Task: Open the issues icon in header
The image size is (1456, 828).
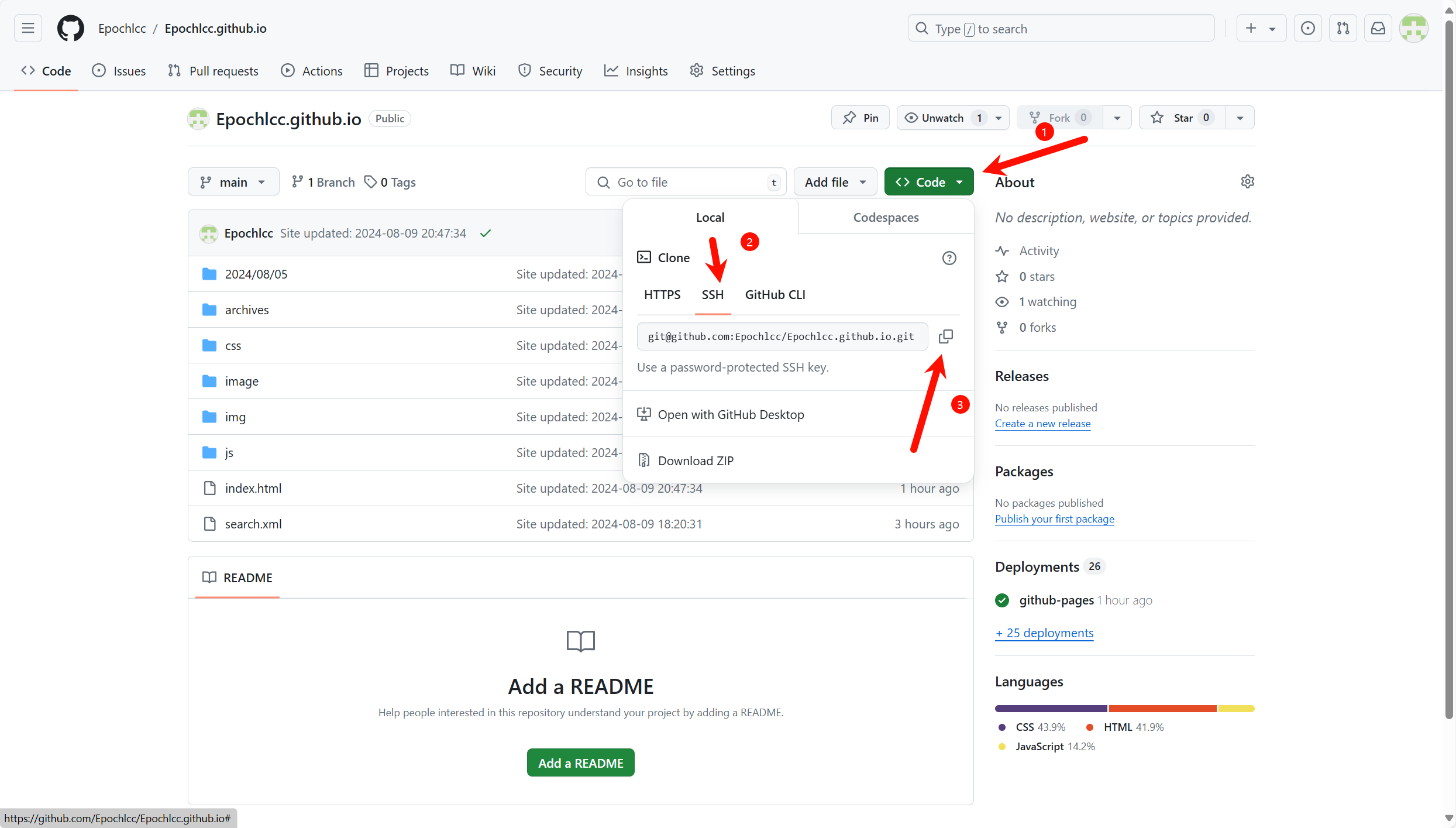Action: 1308,28
